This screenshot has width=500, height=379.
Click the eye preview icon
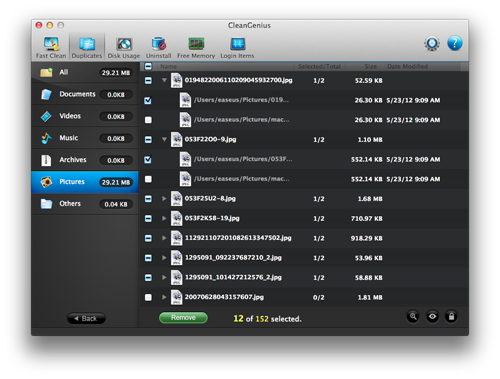point(432,316)
